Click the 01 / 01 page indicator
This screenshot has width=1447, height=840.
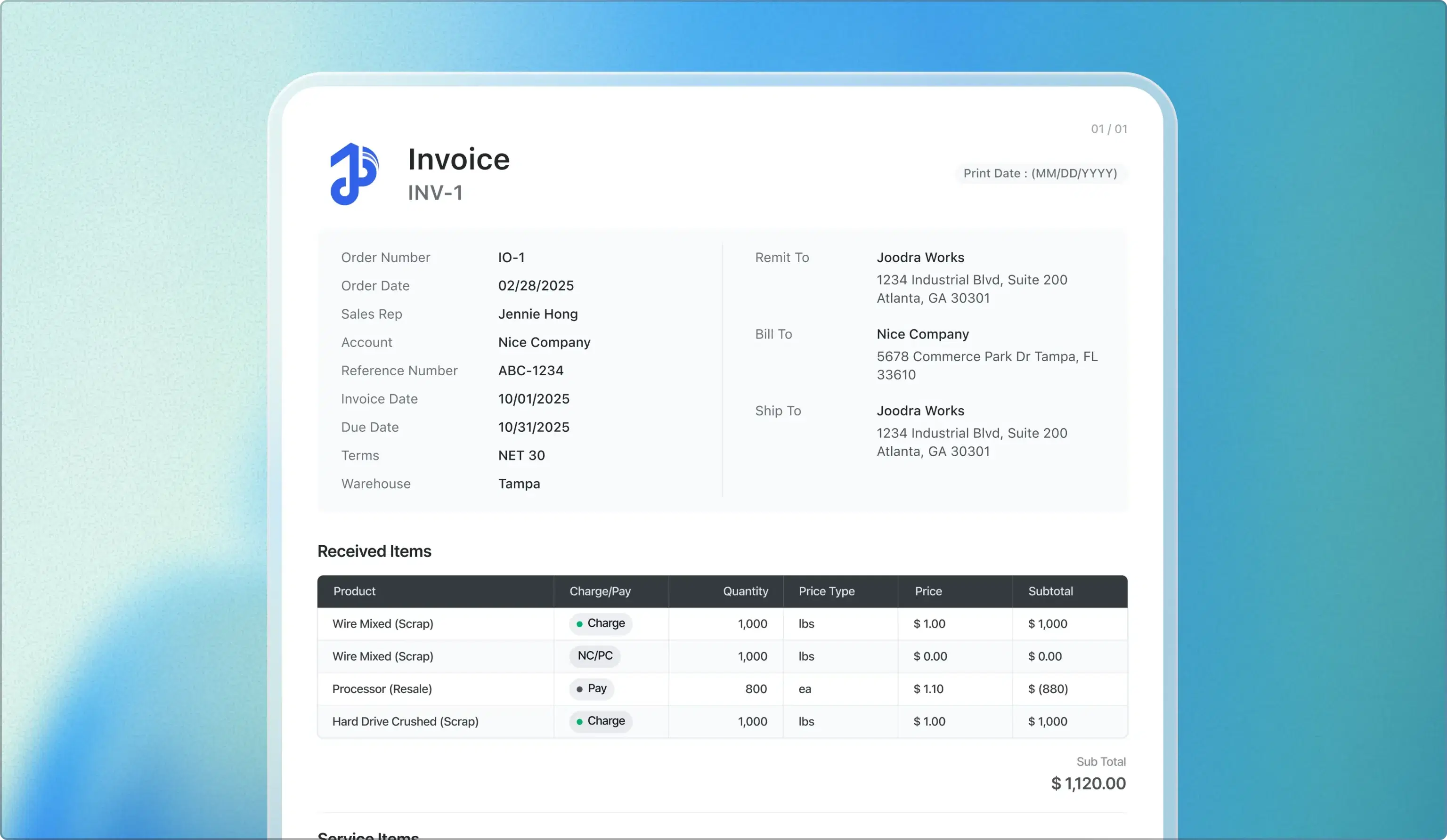[x=1109, y=129]
